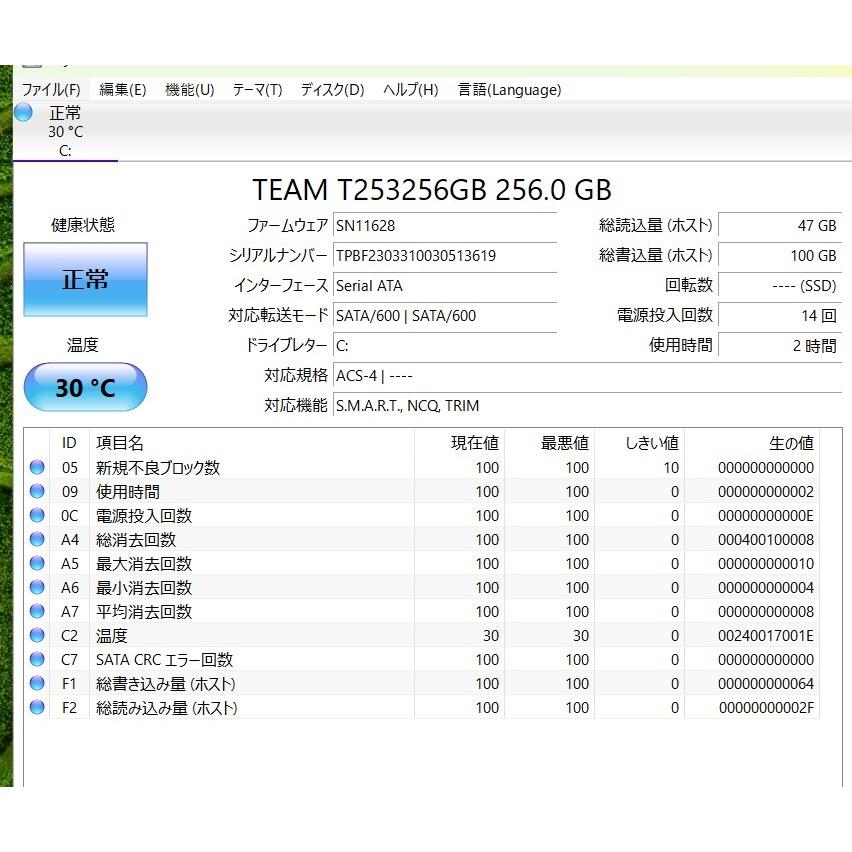
Task: Click the しきい値 column header
Action: pos(640,443)
